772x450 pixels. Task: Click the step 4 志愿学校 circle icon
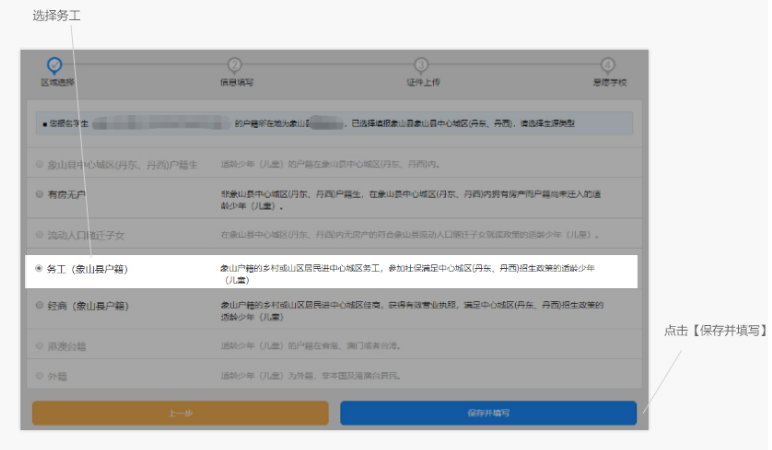coord(608,66)
